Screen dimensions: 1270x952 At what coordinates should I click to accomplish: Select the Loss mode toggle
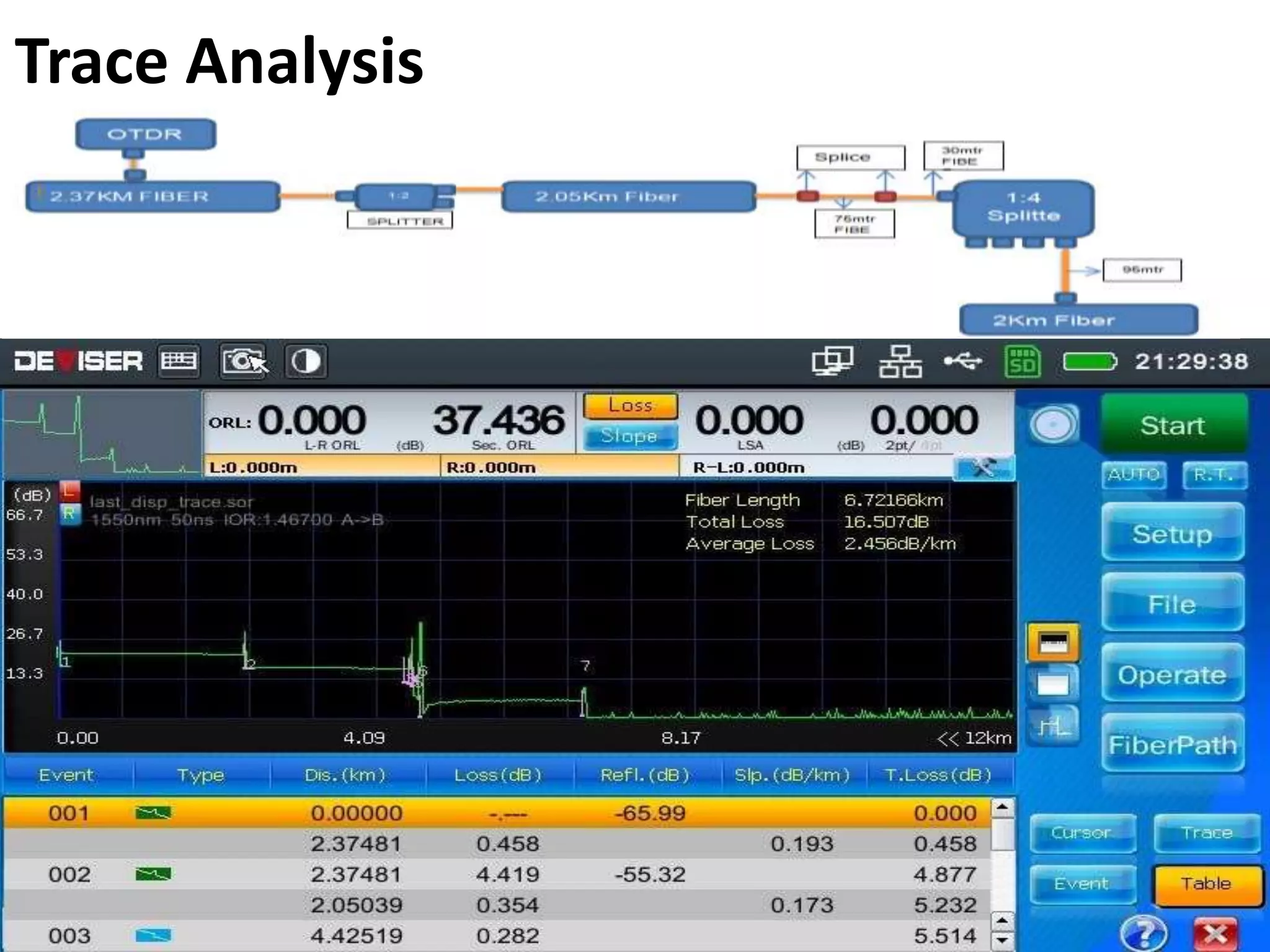630,405
